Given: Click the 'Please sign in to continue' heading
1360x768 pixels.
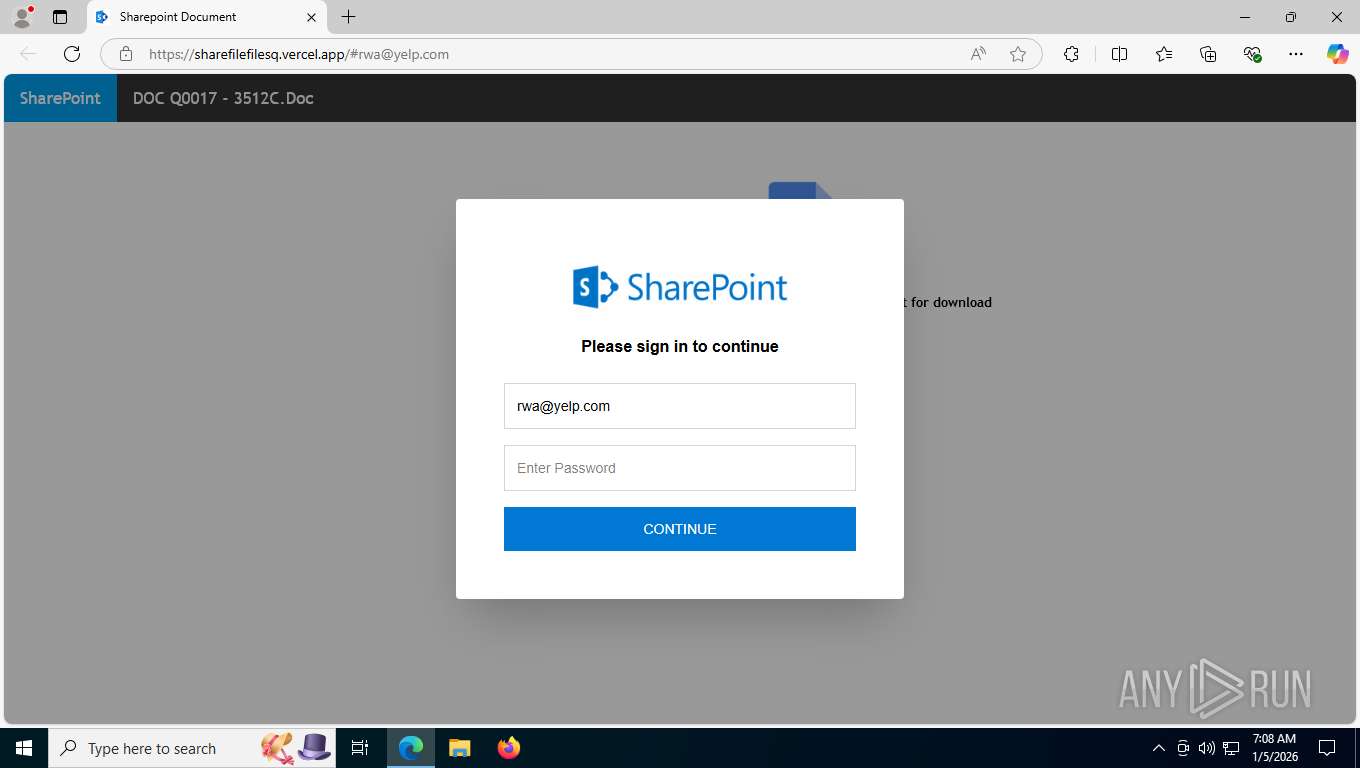Looking at the screenshot, I should [680, 346].
